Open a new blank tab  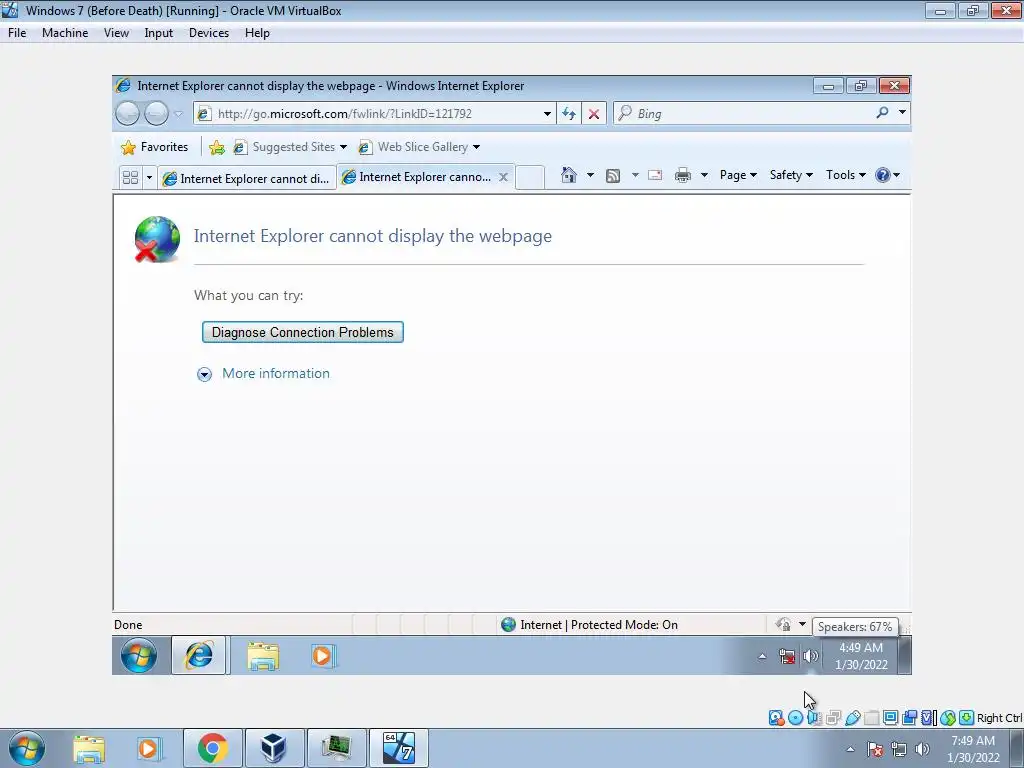click(530, 177)
